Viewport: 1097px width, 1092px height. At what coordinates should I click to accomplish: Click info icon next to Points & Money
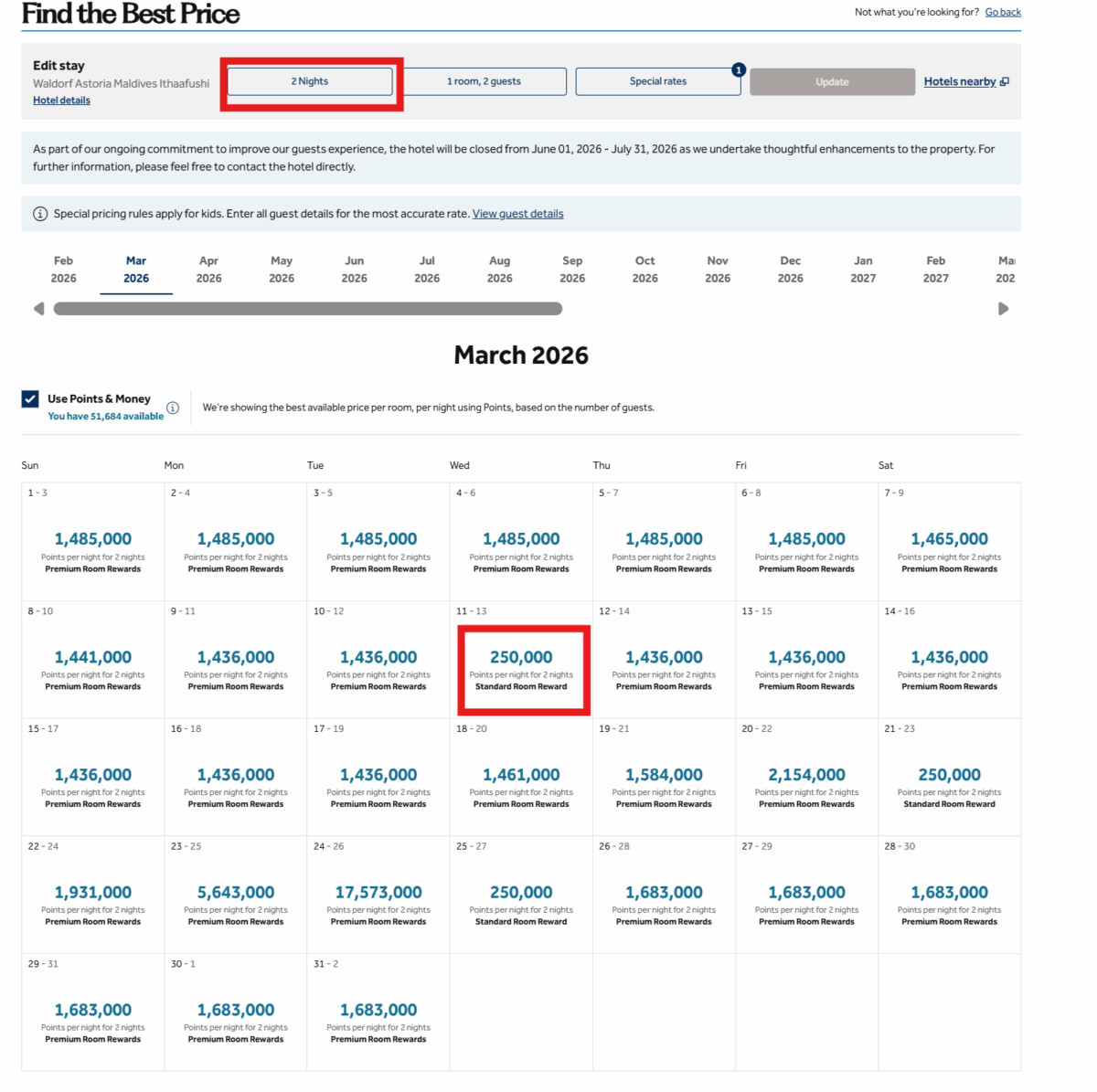click(x=173, y=408)
